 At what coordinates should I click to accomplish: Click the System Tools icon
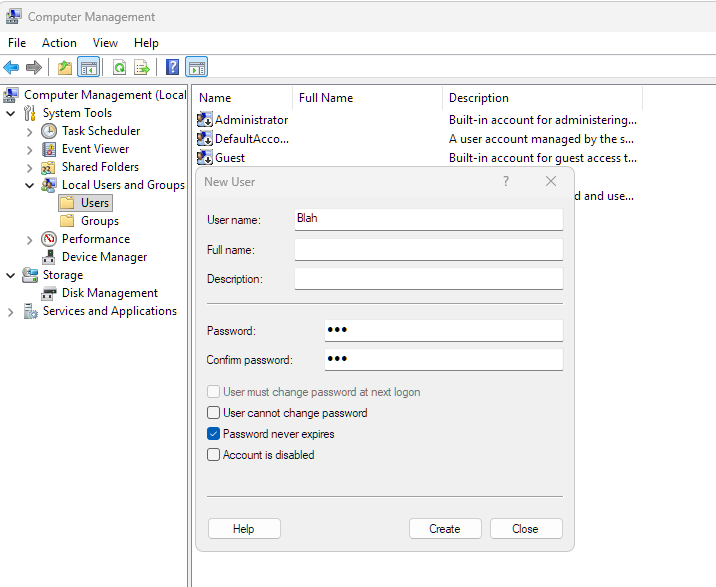point(30,113)
